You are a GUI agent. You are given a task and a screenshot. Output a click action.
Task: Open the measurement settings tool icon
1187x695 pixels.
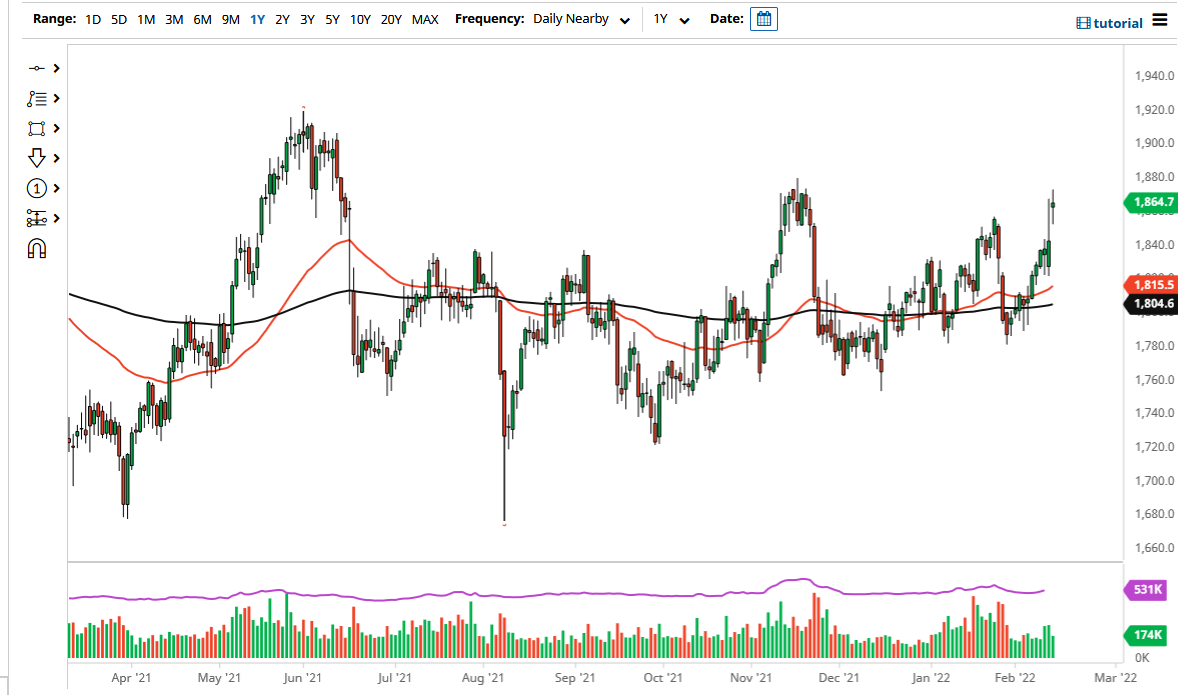coord(36,219)
